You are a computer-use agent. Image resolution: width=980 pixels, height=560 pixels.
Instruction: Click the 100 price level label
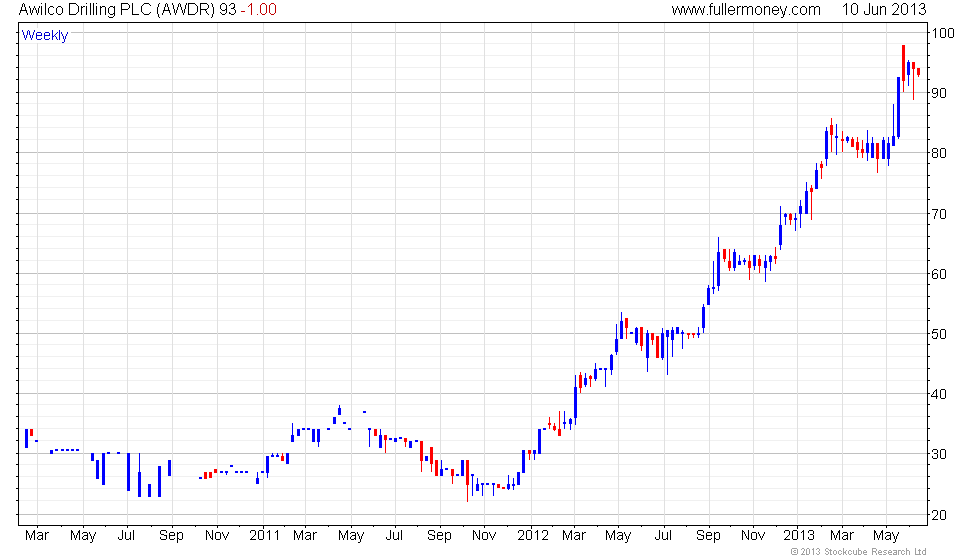pos(943,33)
